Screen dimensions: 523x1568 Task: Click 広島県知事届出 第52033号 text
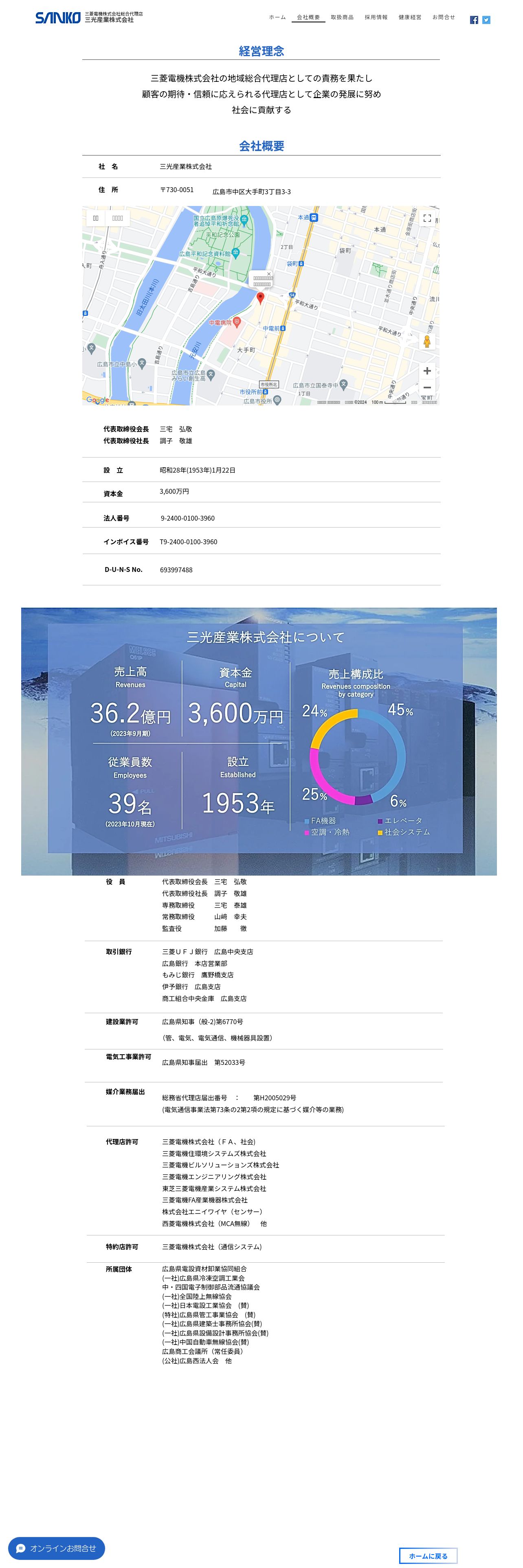203,1062
